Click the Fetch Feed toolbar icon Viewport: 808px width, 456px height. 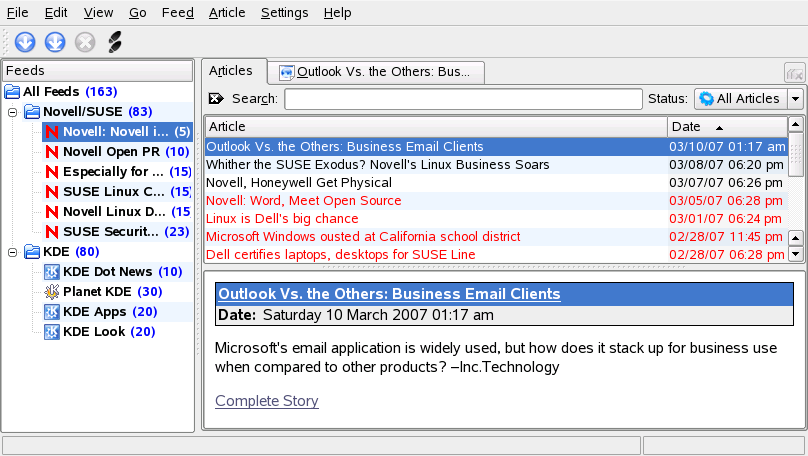point(25,42)
